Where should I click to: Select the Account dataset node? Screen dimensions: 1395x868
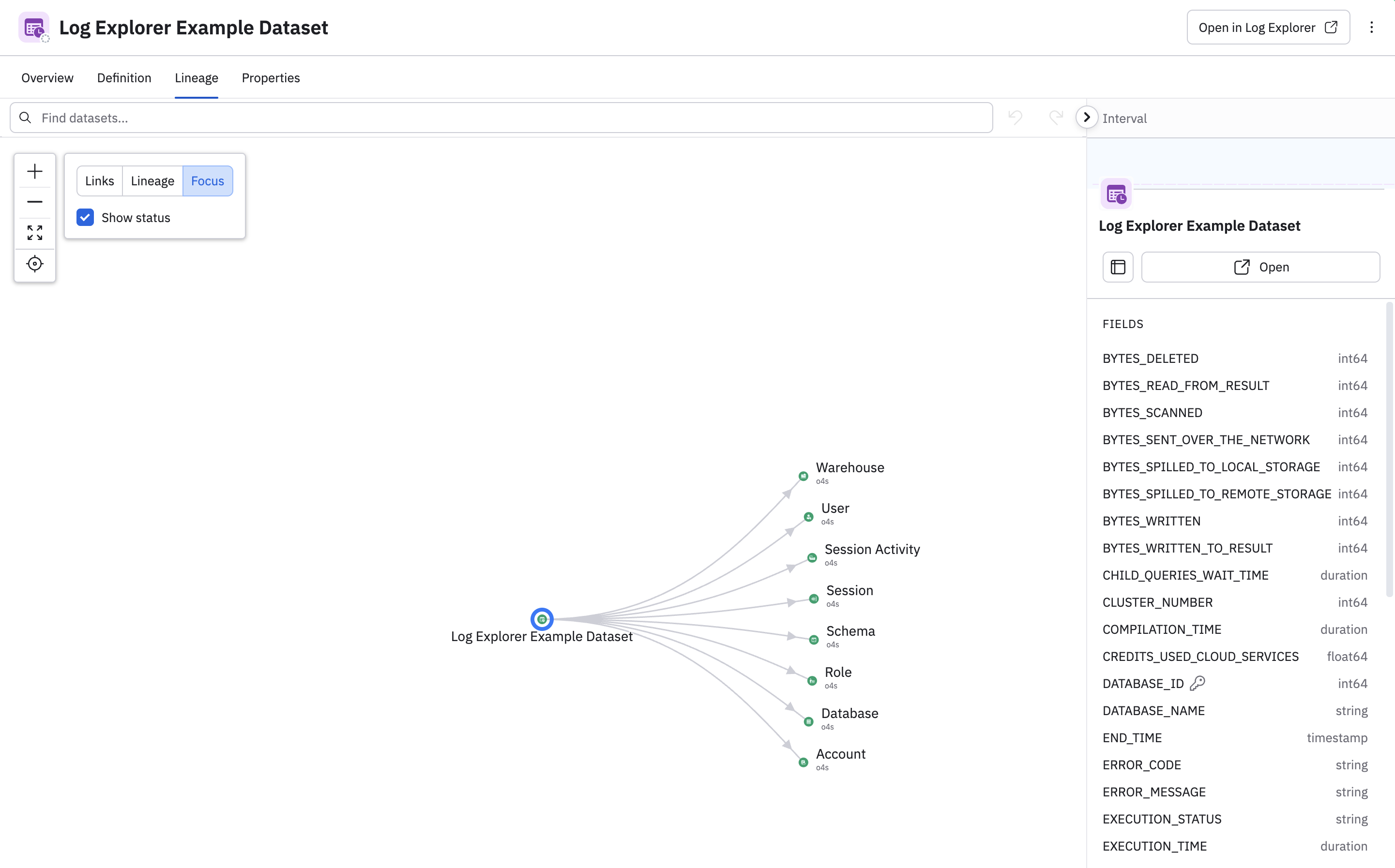(x=803, y=762)
